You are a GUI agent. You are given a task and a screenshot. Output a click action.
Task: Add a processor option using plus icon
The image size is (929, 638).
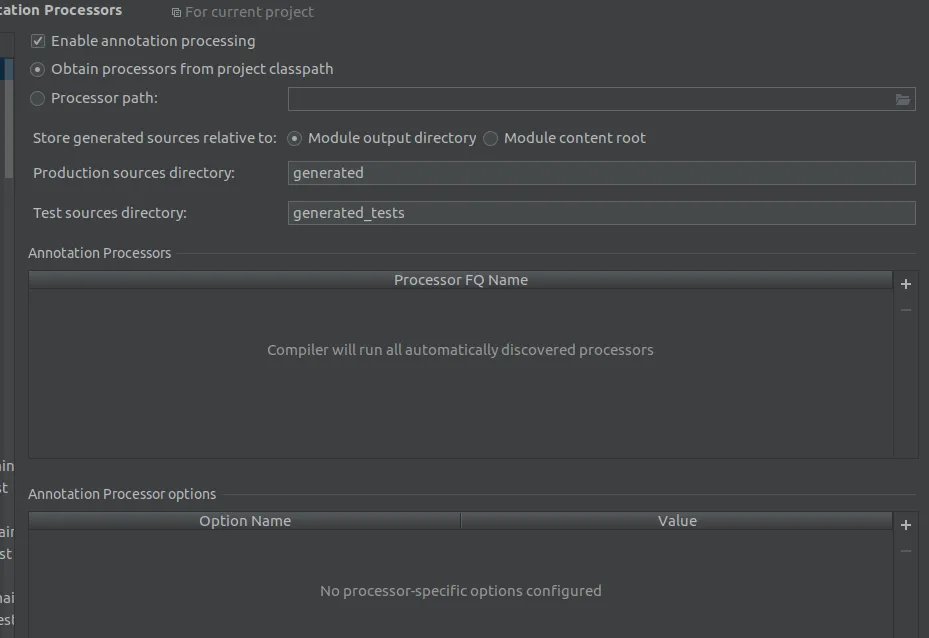(x=906, y=525)
